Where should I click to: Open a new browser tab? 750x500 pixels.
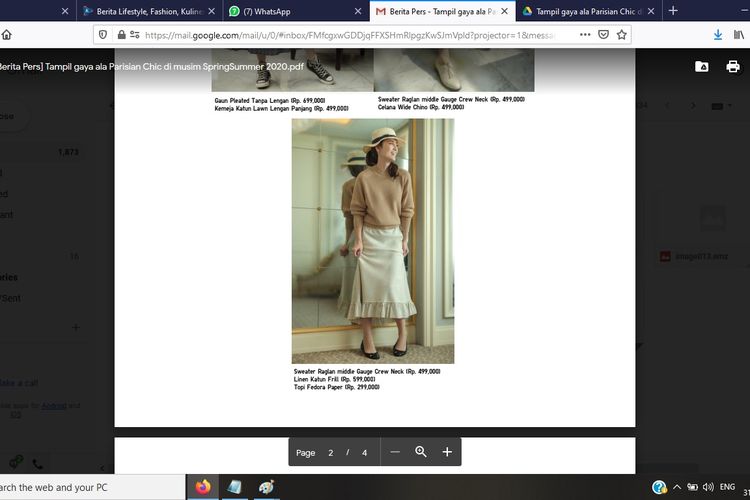point(673,11)
